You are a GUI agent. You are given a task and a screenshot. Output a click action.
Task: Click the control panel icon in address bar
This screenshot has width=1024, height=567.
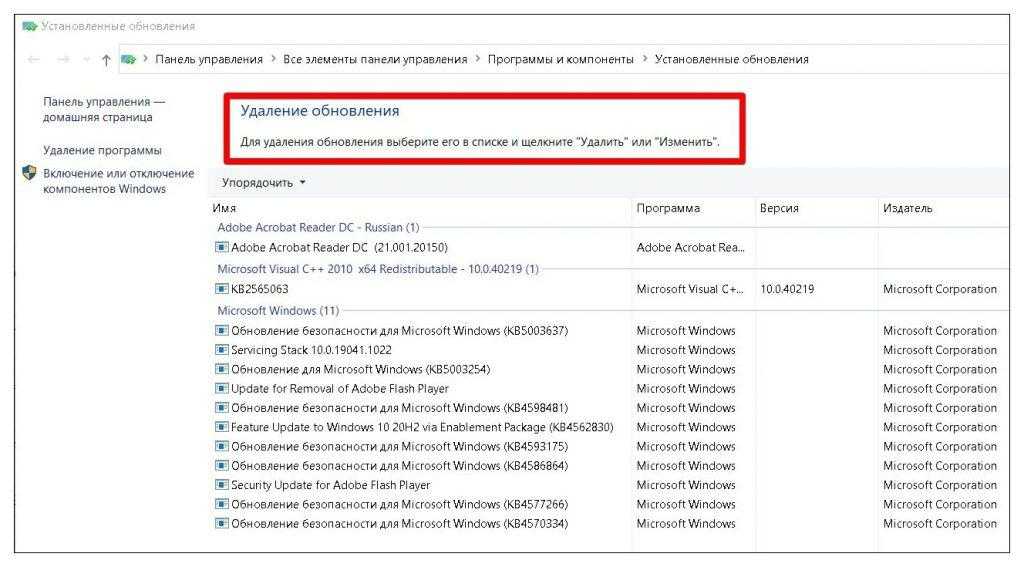coord(128,60)
